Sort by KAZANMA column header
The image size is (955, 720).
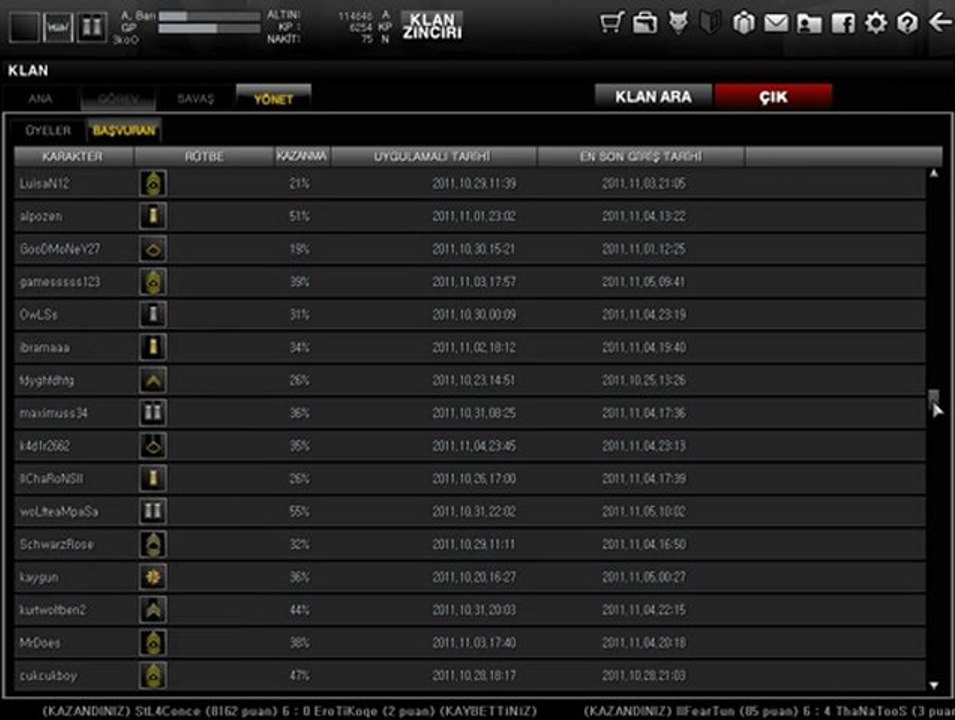[x=301, y=157]
